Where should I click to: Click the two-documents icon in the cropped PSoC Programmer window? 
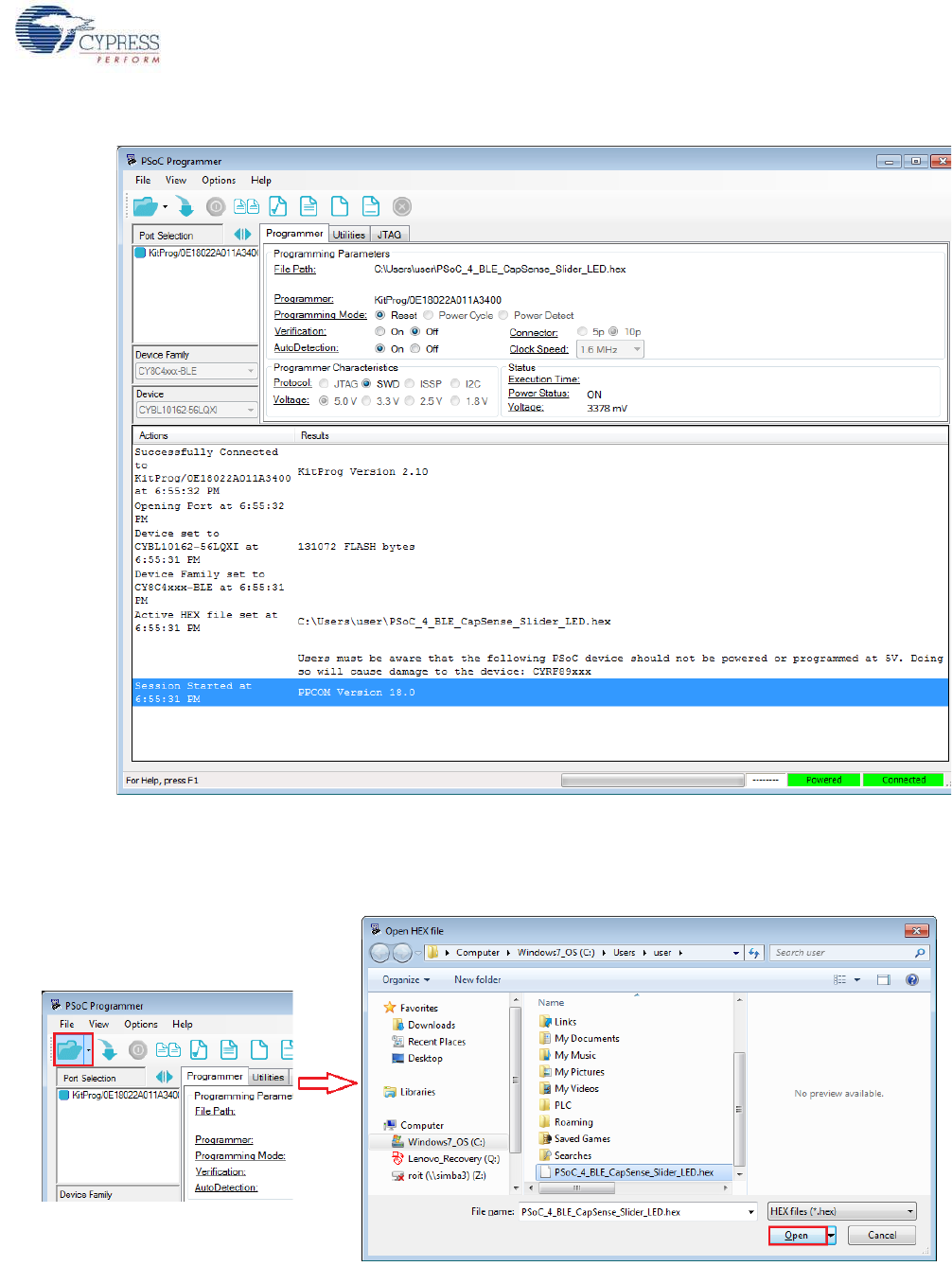168,1049
